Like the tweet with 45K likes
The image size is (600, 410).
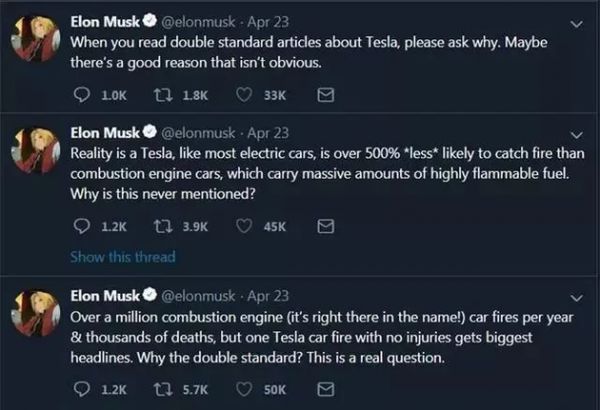pos(243,227)
